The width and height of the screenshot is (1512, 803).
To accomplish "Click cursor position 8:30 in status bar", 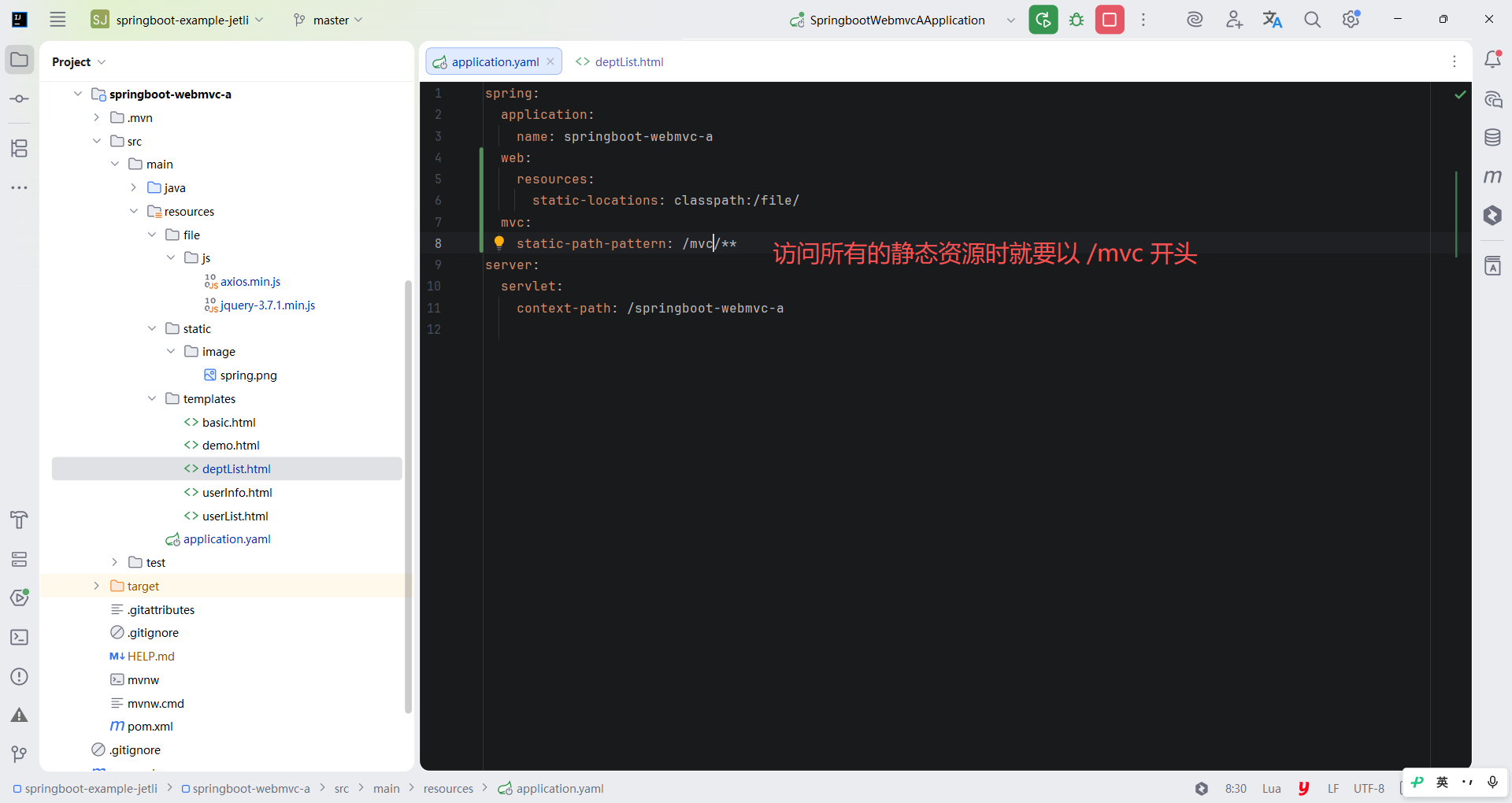I will (1236, 788).
